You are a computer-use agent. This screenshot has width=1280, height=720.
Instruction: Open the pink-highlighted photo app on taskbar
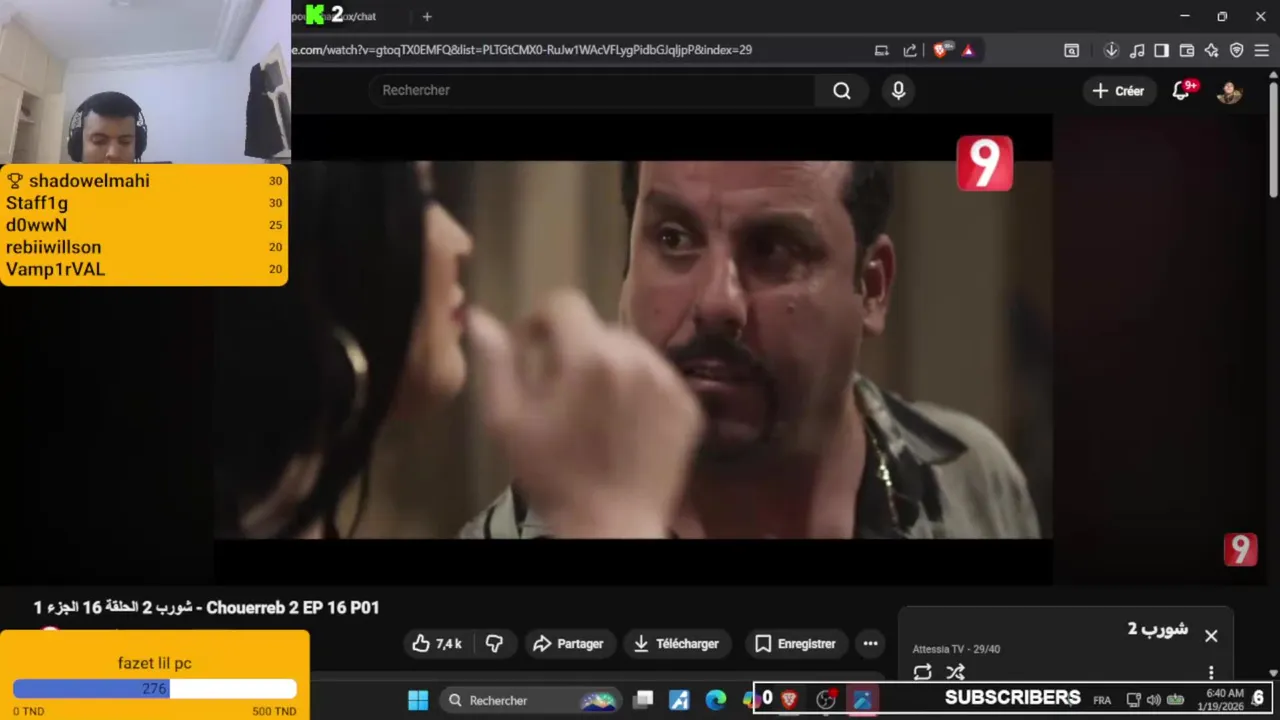tap(861, 700)
